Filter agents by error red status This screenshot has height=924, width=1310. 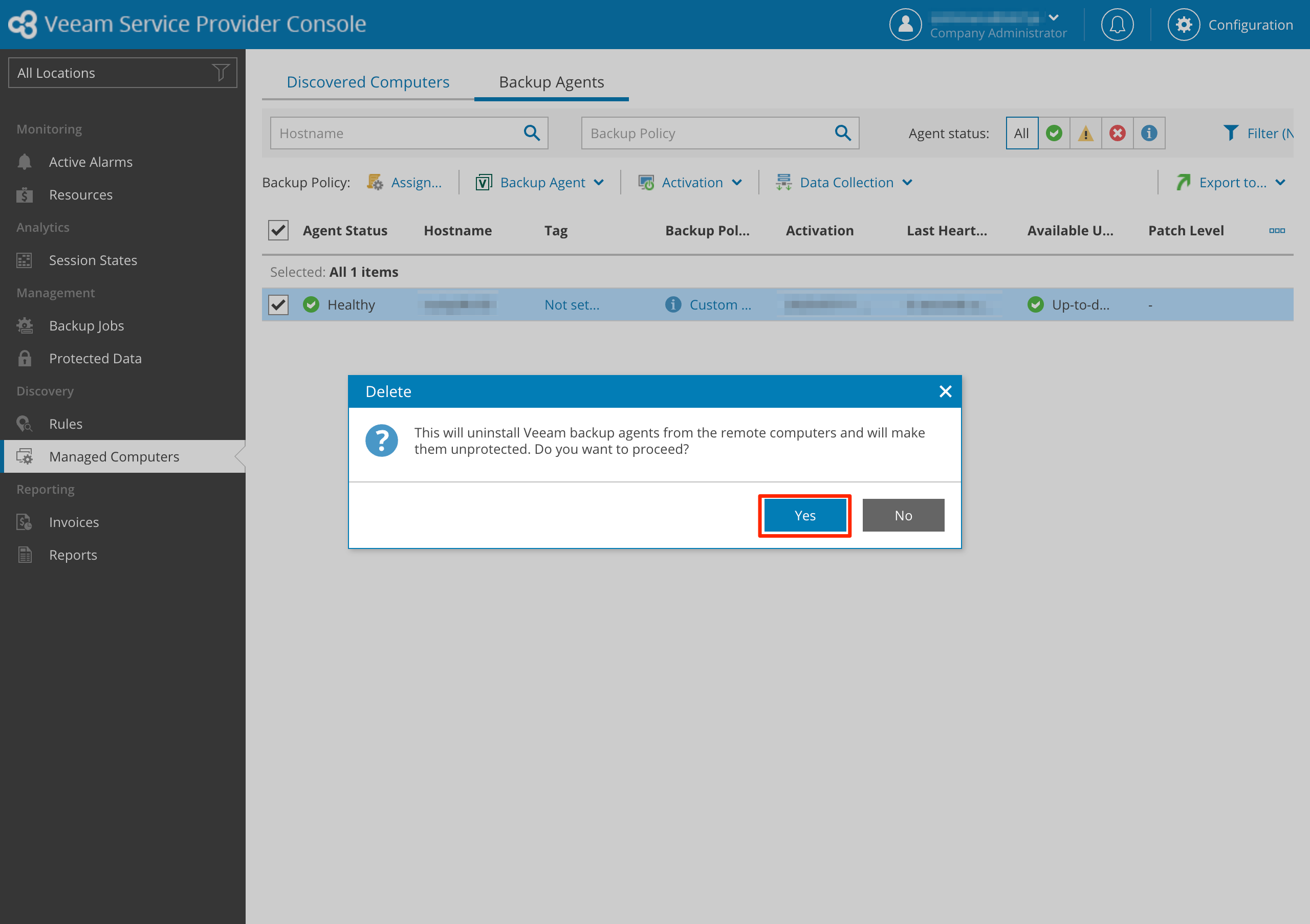coord(1117,133)
